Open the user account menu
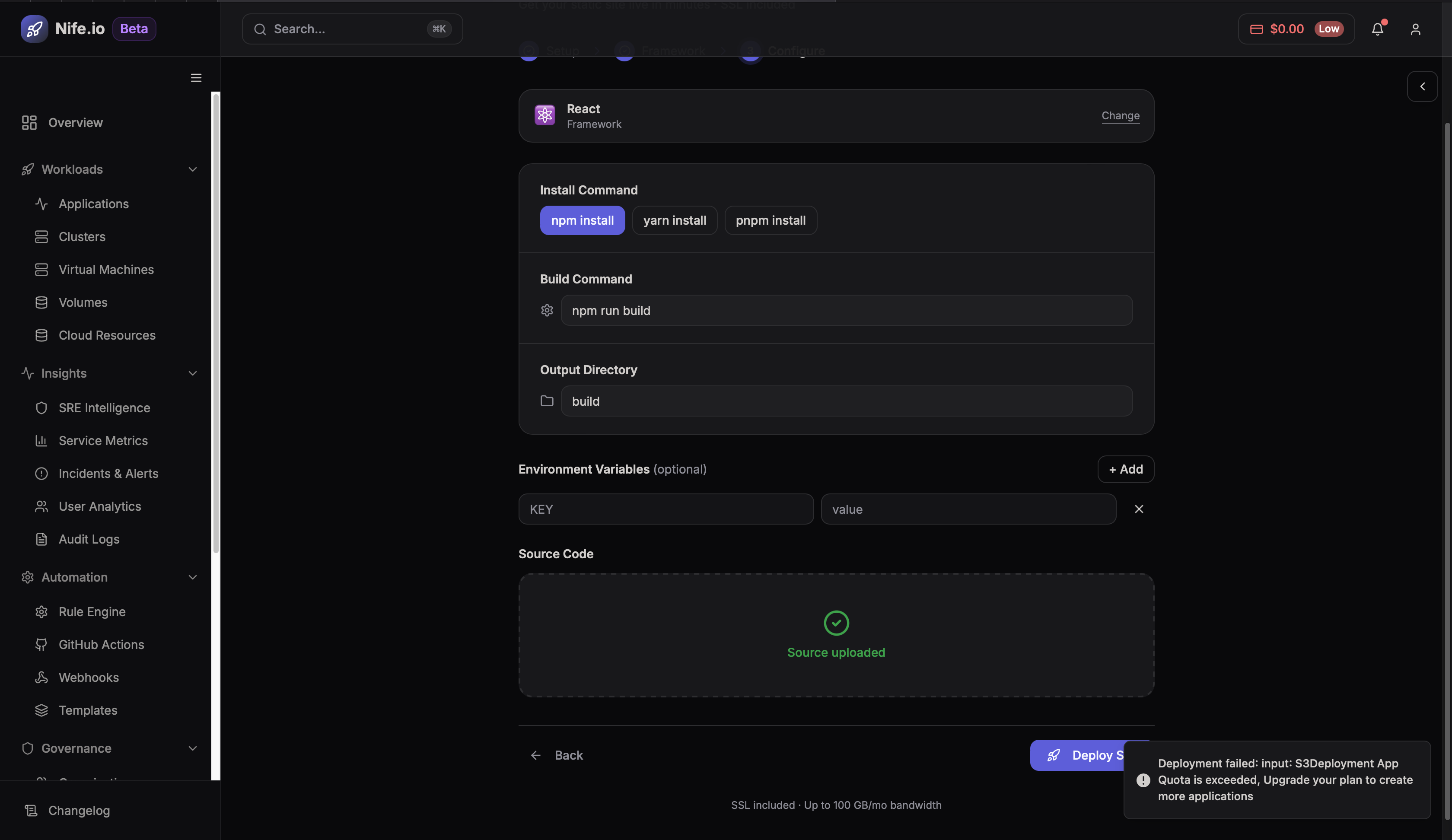Screen dimensions: 1452x840 click(x=1416, y=29)
